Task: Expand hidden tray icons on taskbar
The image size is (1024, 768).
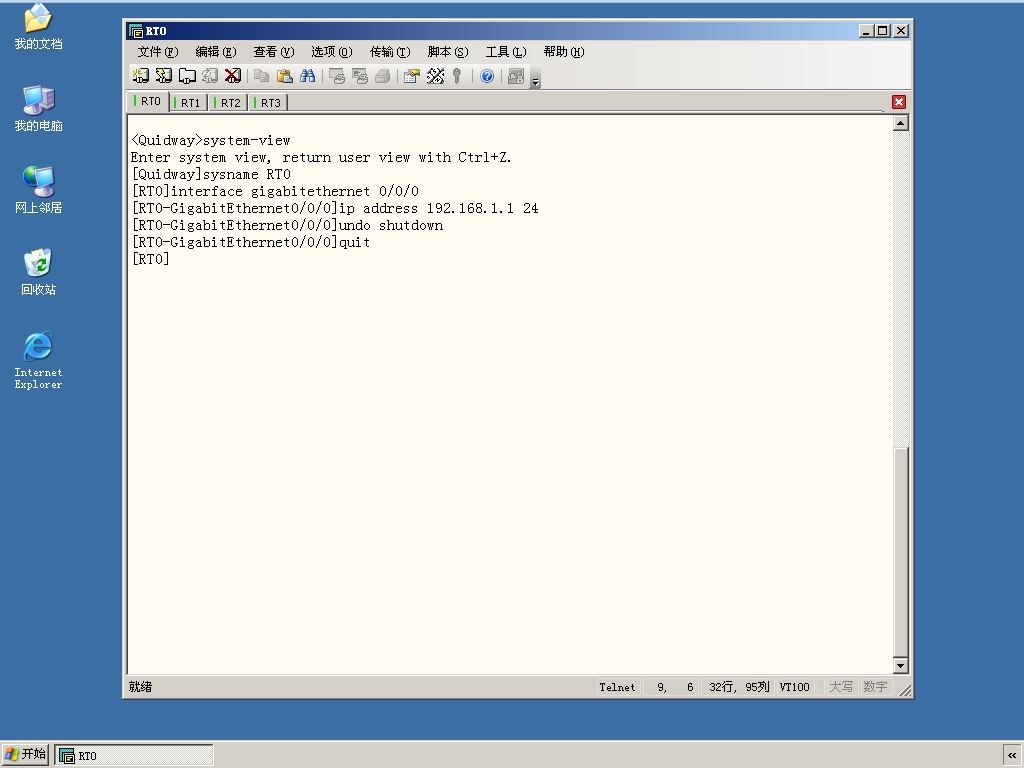Action: click(x=1012, y=755)
